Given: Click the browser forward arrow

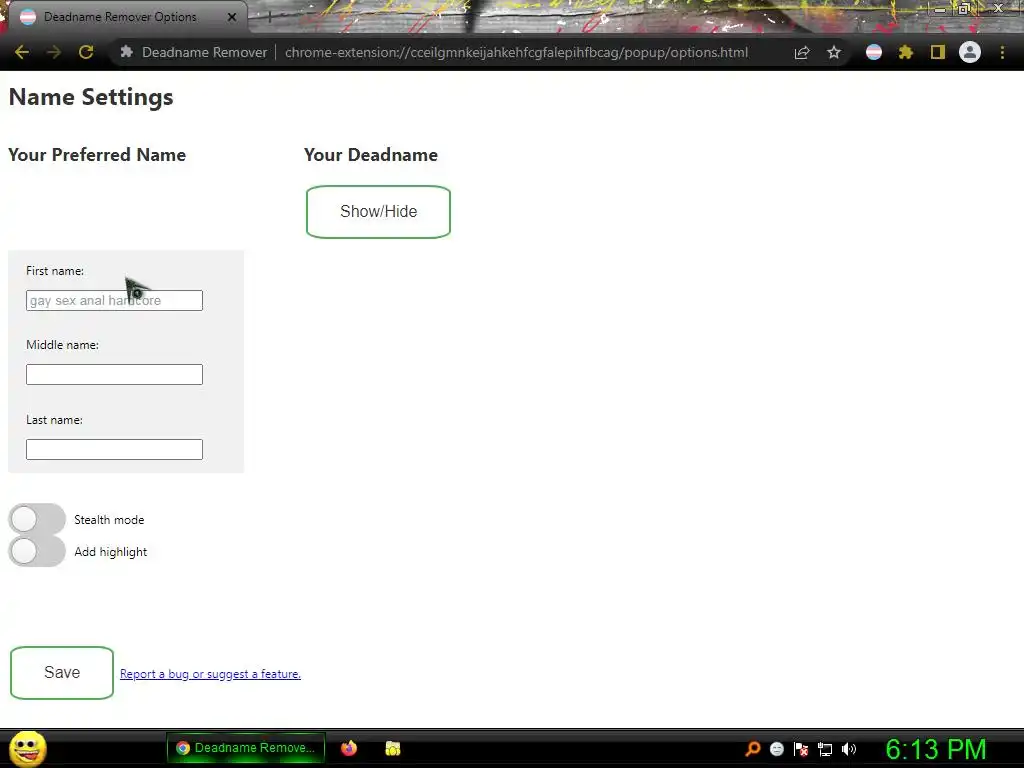Looking at the screenshot, I should 54,52.
